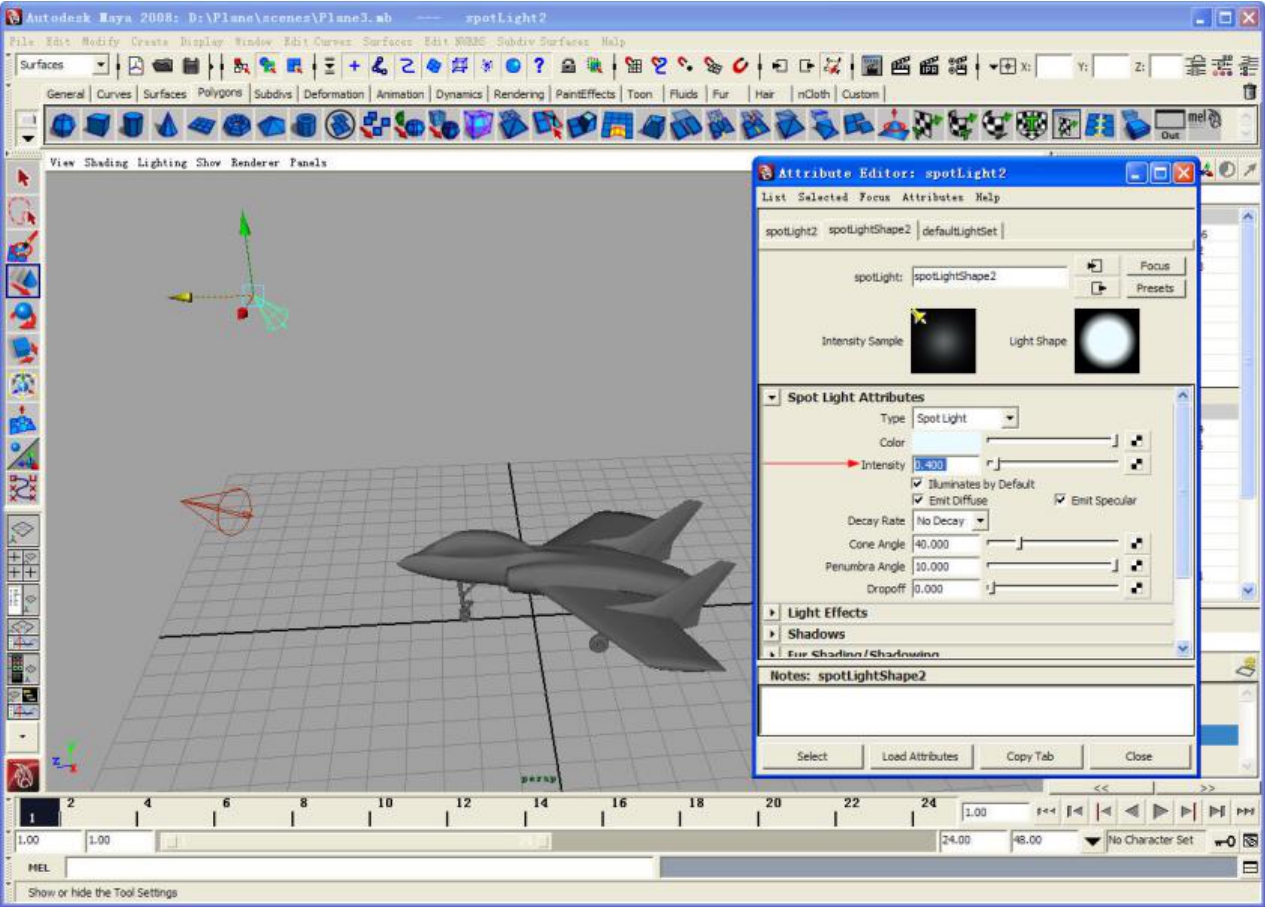Collapse the Spot Light Attributes section
The width and height of the screenshot is (1265, 907).
[772, 398]
